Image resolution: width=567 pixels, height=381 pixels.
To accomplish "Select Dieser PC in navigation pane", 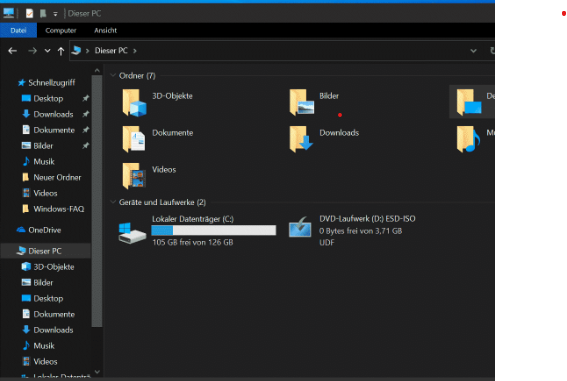I will [46, 251].
